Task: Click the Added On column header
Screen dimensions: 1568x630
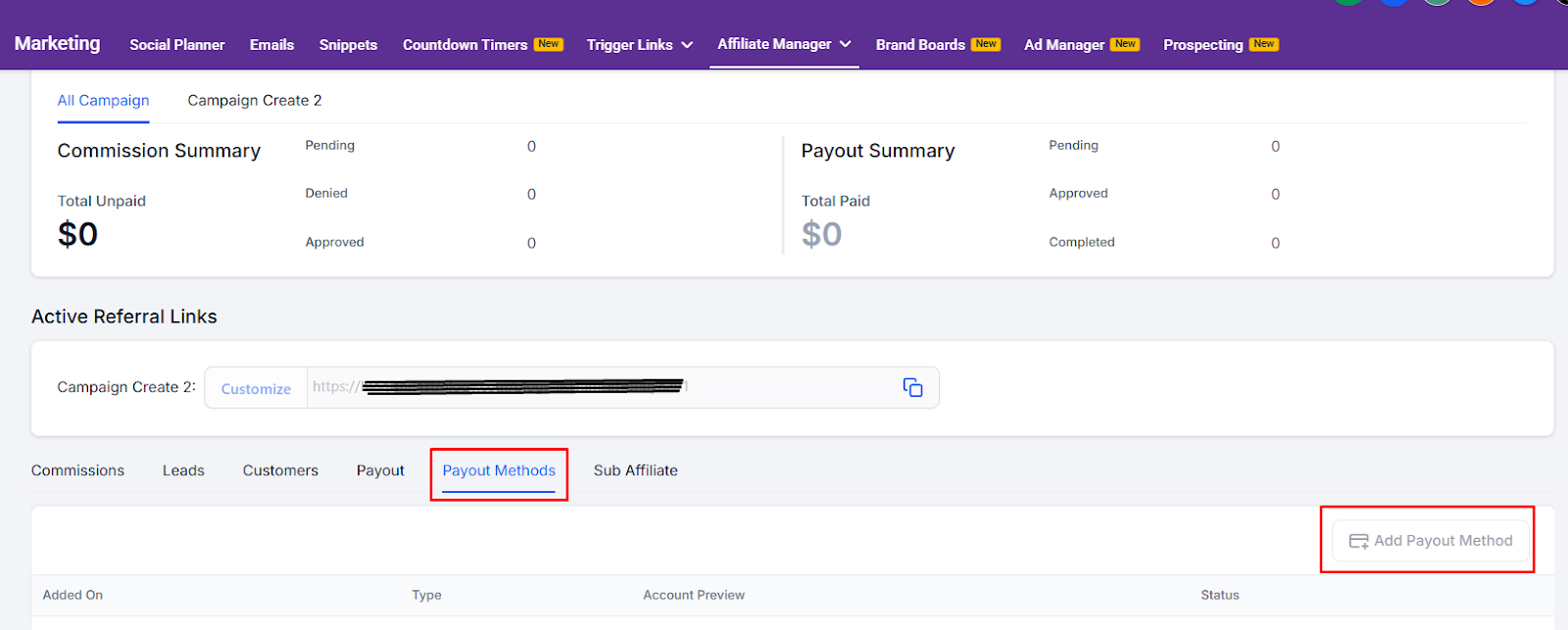Action: 73,595
